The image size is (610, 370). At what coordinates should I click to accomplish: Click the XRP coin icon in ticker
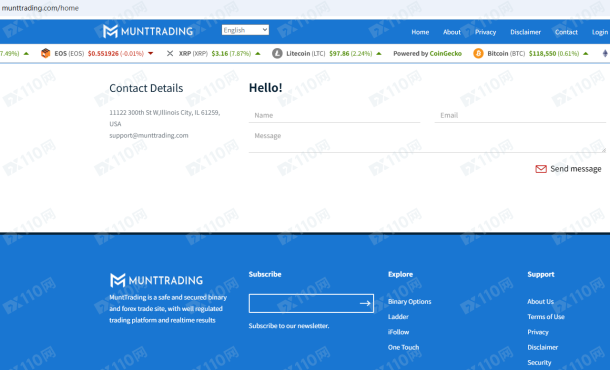[170, 53]
